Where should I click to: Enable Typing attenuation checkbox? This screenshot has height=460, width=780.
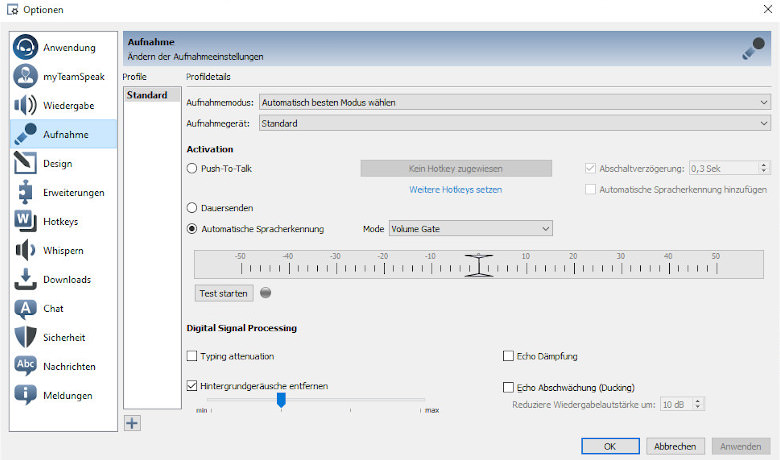pyautogui.click(x=192, y=356)
